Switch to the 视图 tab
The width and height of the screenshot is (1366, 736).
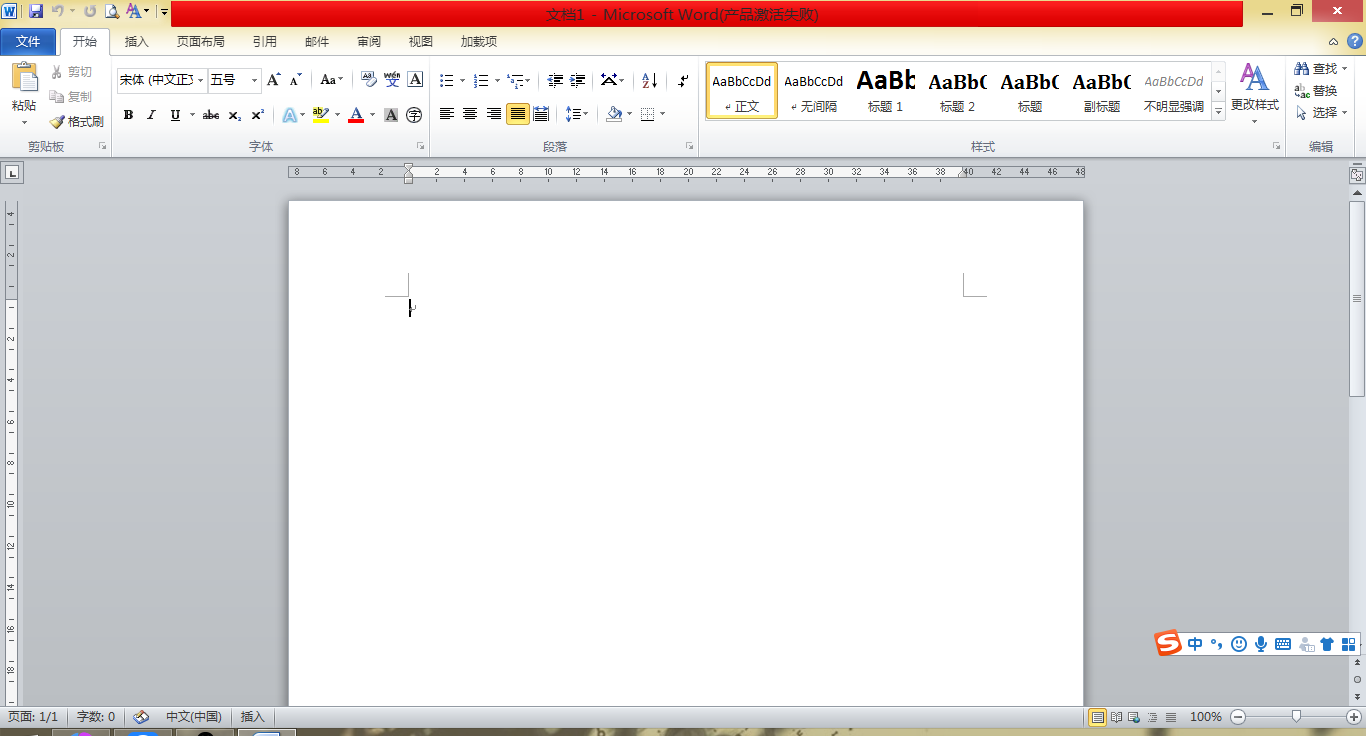pyautogui.click(x=420, y=42)
